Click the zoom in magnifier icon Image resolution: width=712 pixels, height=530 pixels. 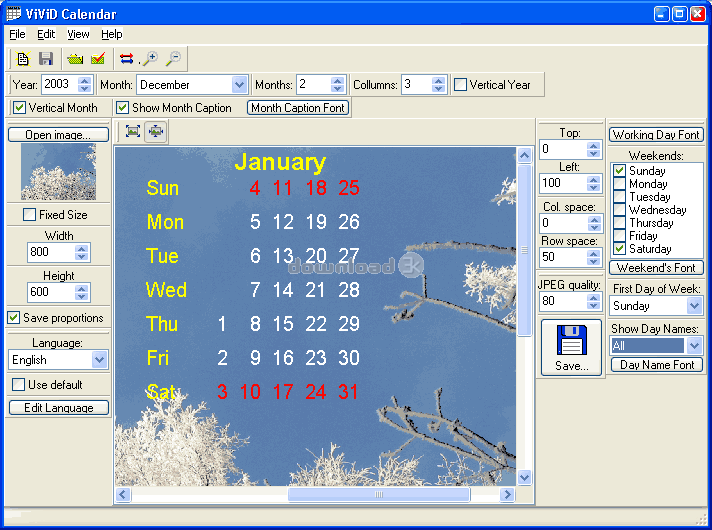150,59
